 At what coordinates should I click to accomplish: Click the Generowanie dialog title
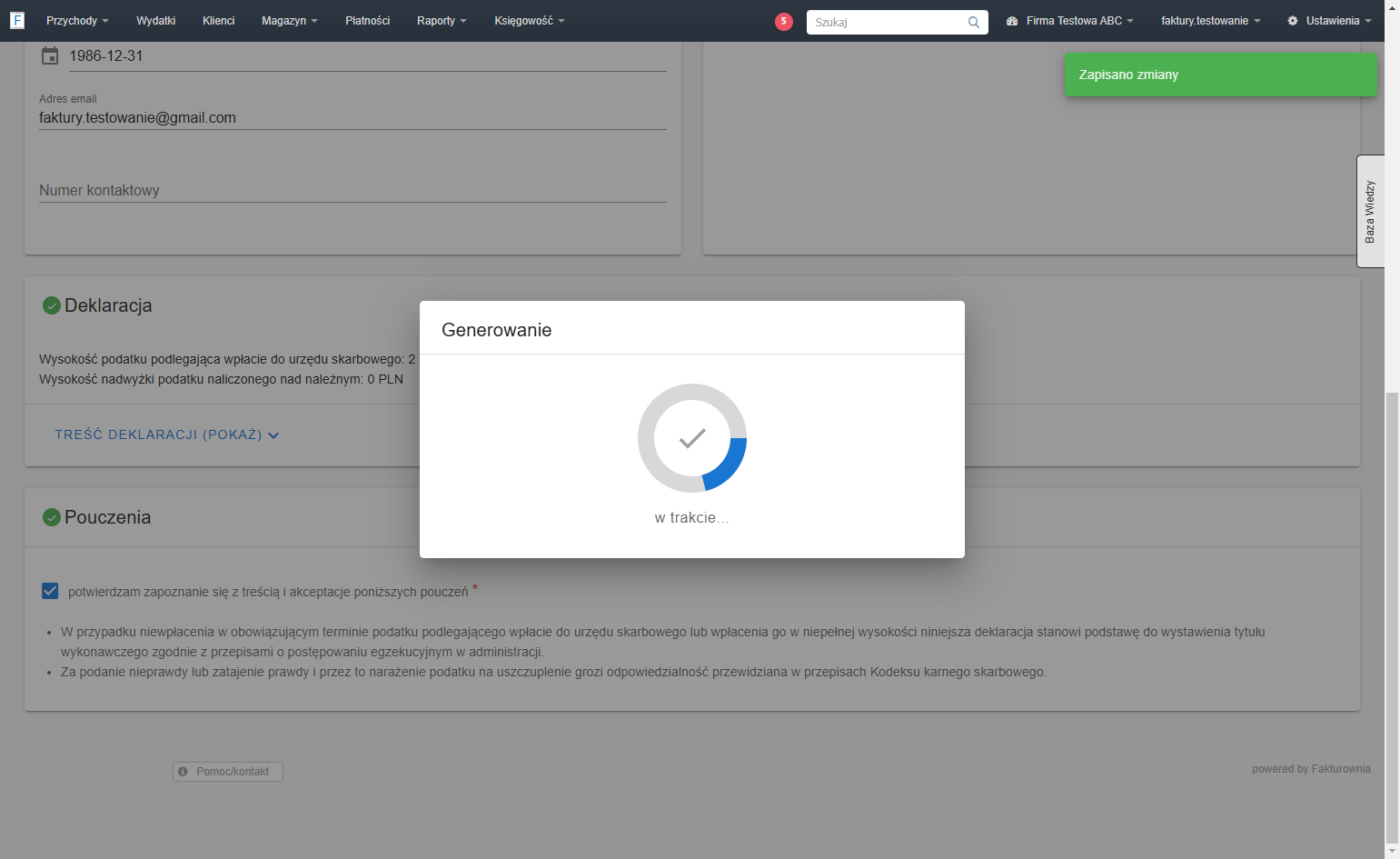pos(497,330)
